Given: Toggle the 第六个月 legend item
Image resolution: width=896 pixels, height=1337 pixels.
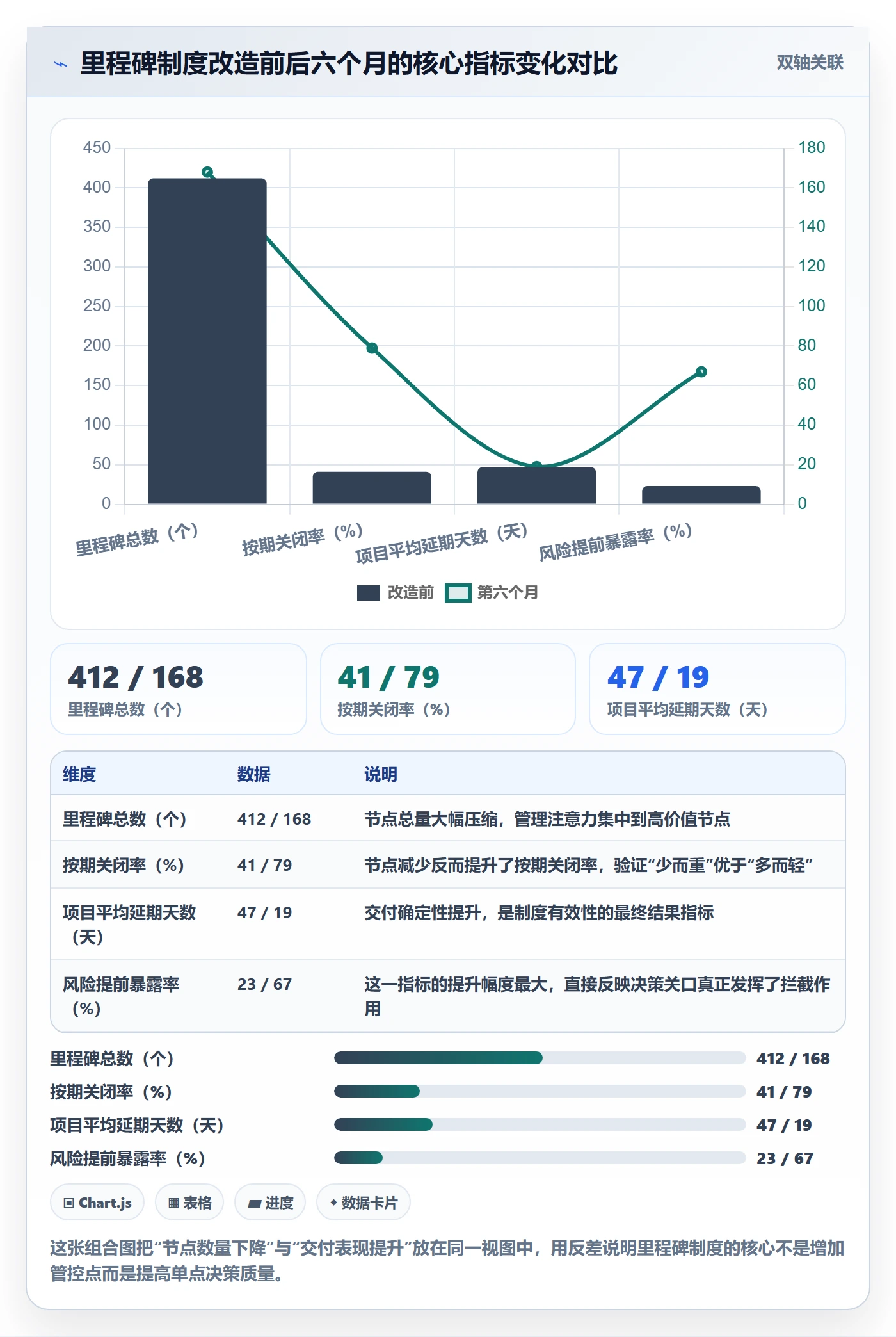Looking at the screenshot, I should (492, 592).
